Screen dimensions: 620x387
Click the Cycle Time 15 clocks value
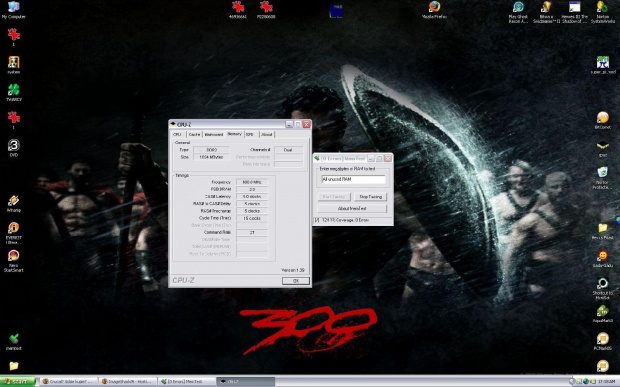point(252,218)
